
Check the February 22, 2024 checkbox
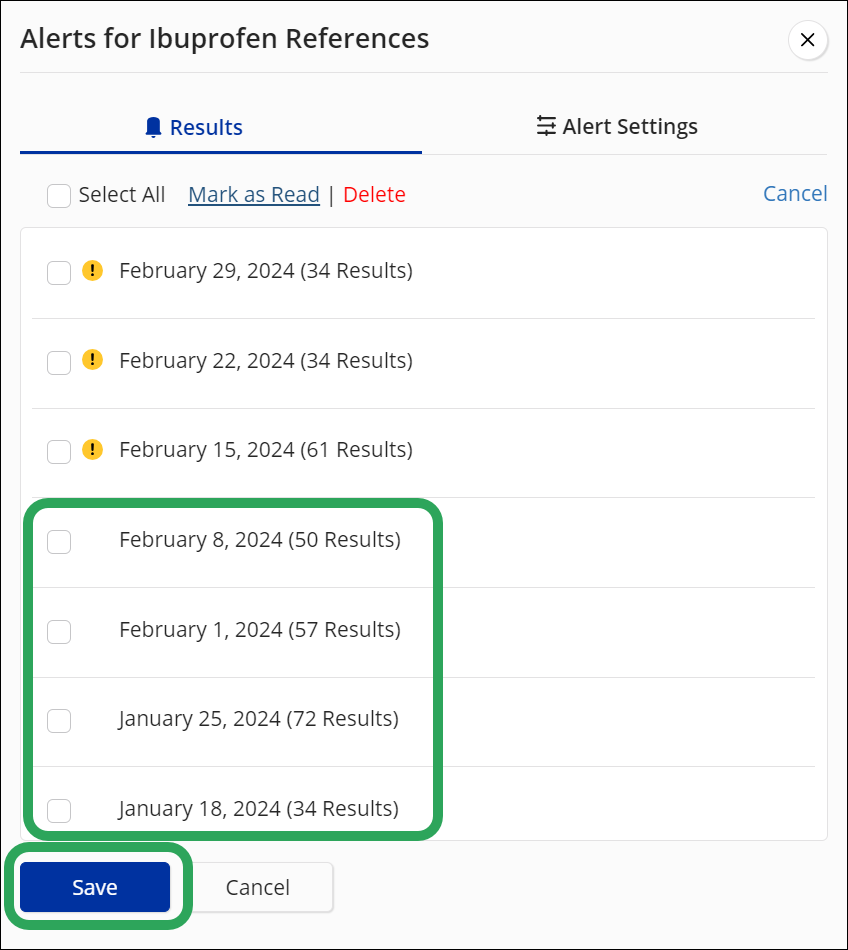point(59,362)
